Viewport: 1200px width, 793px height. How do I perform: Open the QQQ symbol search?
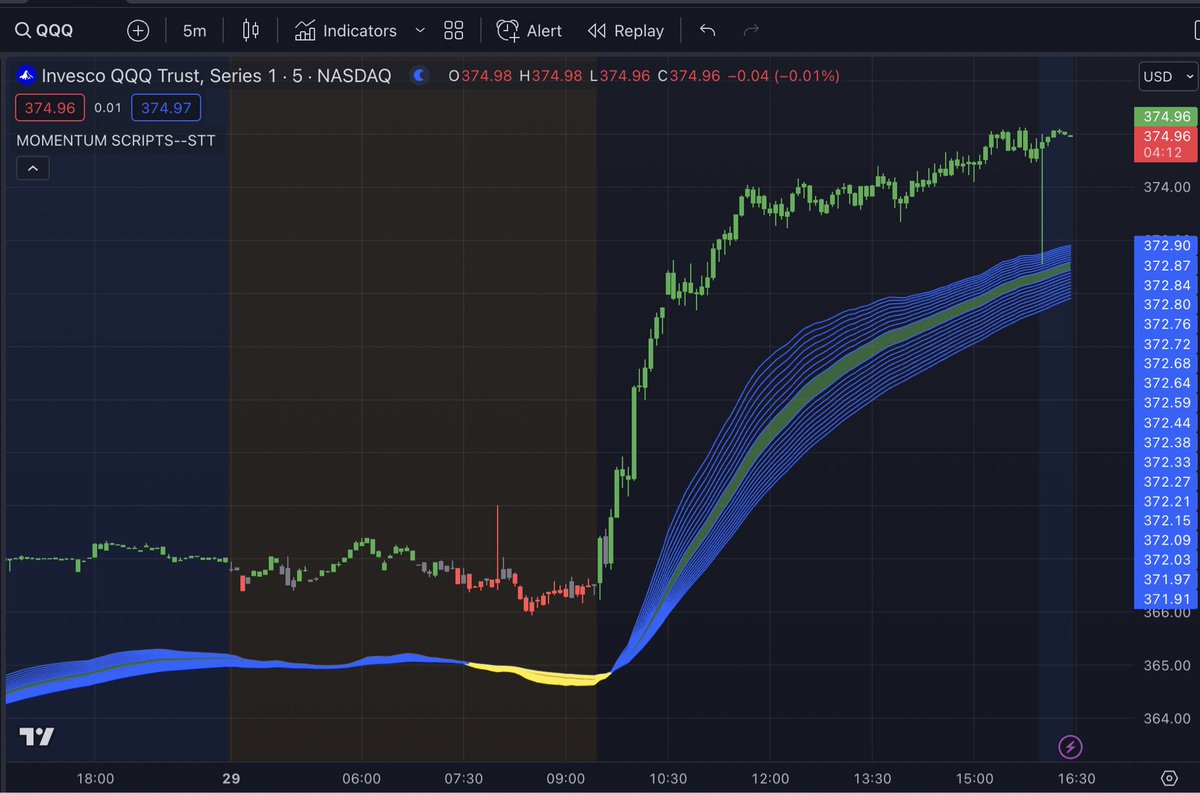point(45,31)
